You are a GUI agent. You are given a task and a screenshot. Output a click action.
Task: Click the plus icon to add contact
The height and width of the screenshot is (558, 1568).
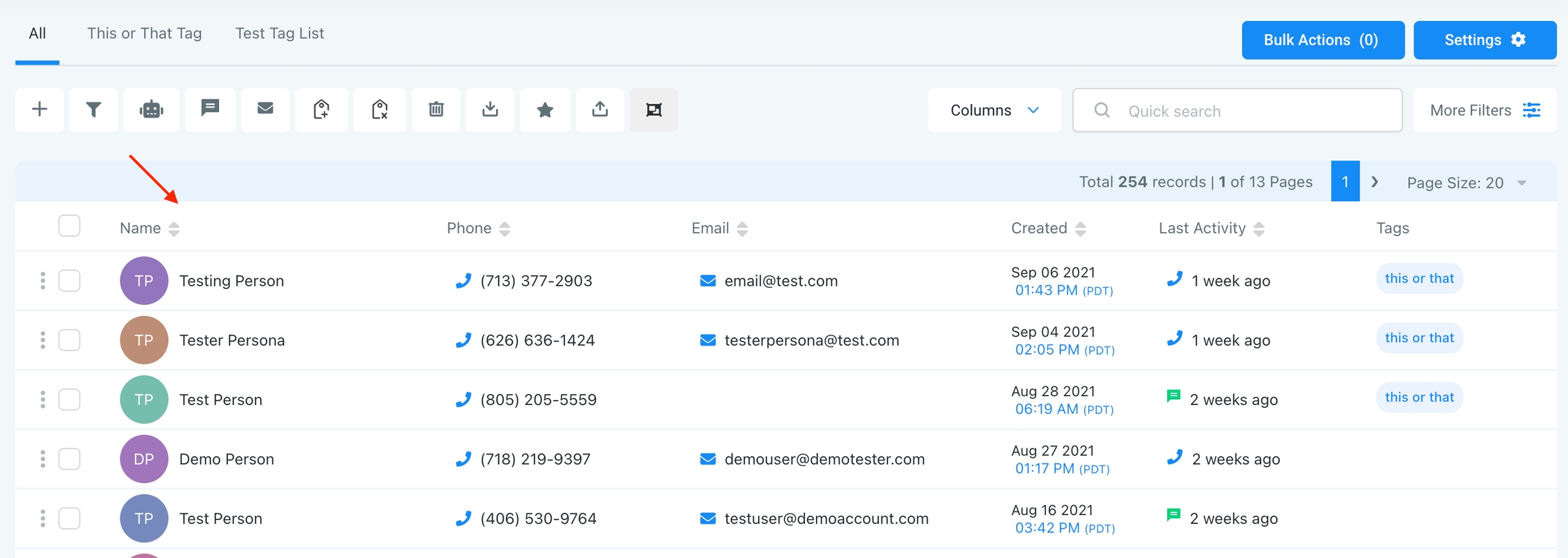[39, 110]
